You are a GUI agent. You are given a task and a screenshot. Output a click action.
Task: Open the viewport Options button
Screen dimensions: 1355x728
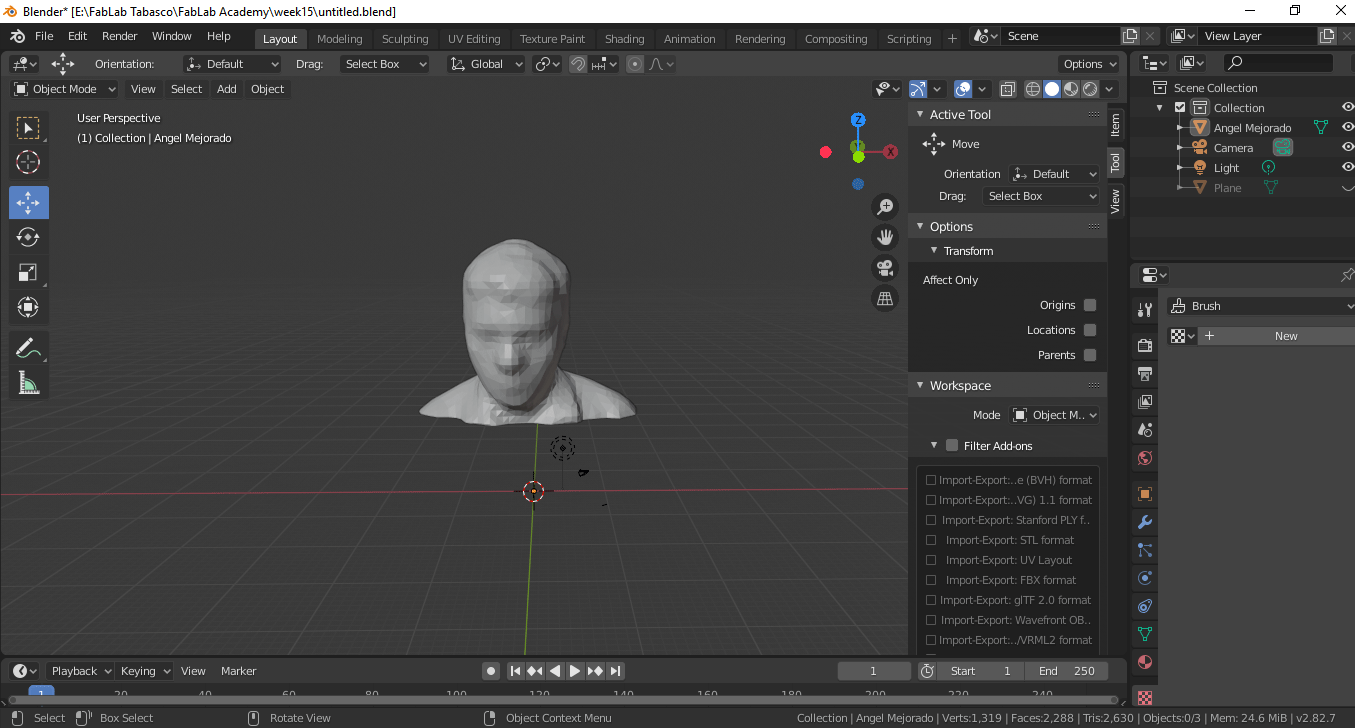point(1089,64)
